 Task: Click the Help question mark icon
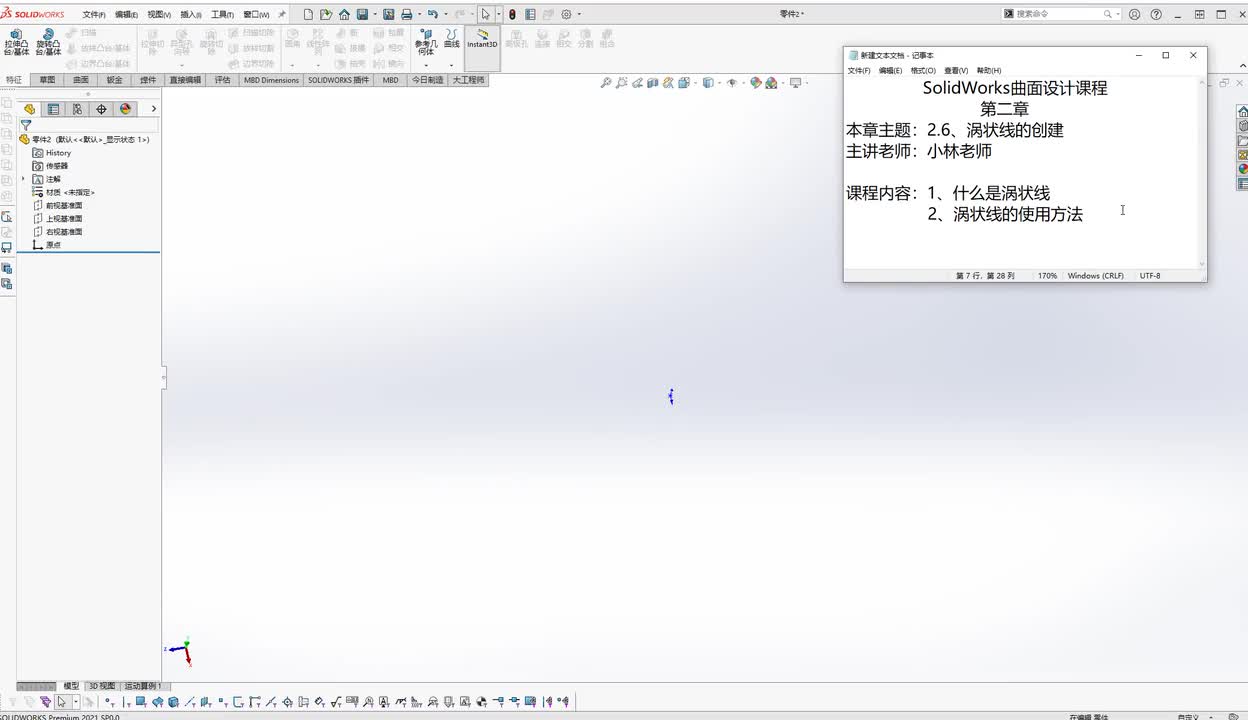coord(1156,14)
